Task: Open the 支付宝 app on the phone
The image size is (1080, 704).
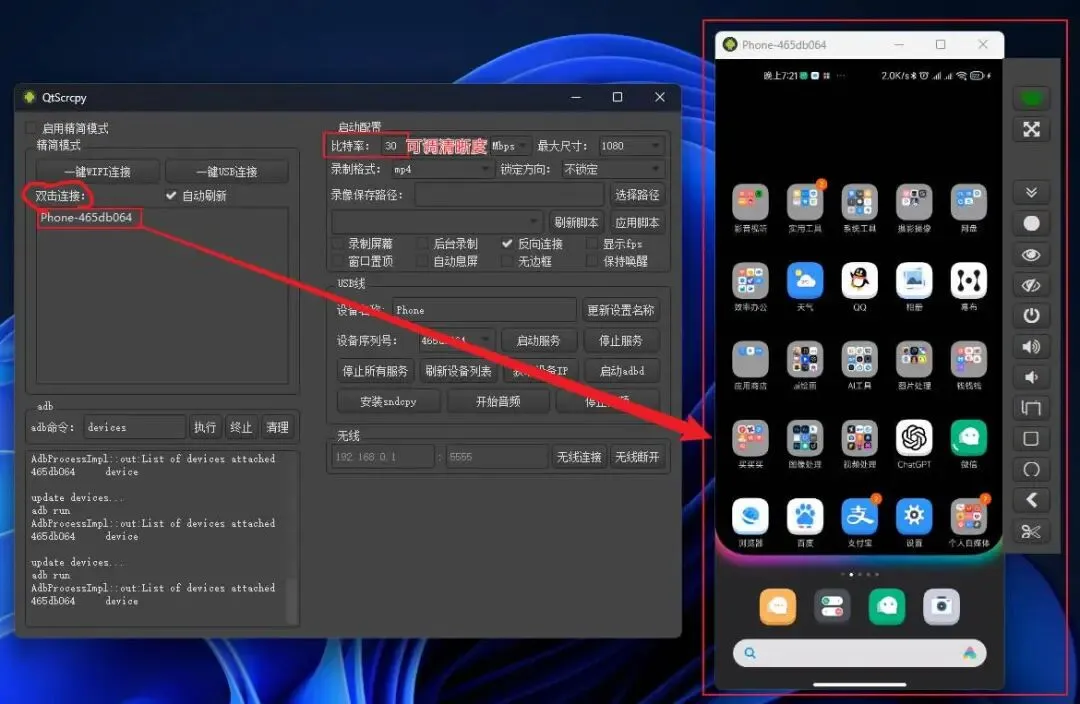Action: [x=860, y=516]
